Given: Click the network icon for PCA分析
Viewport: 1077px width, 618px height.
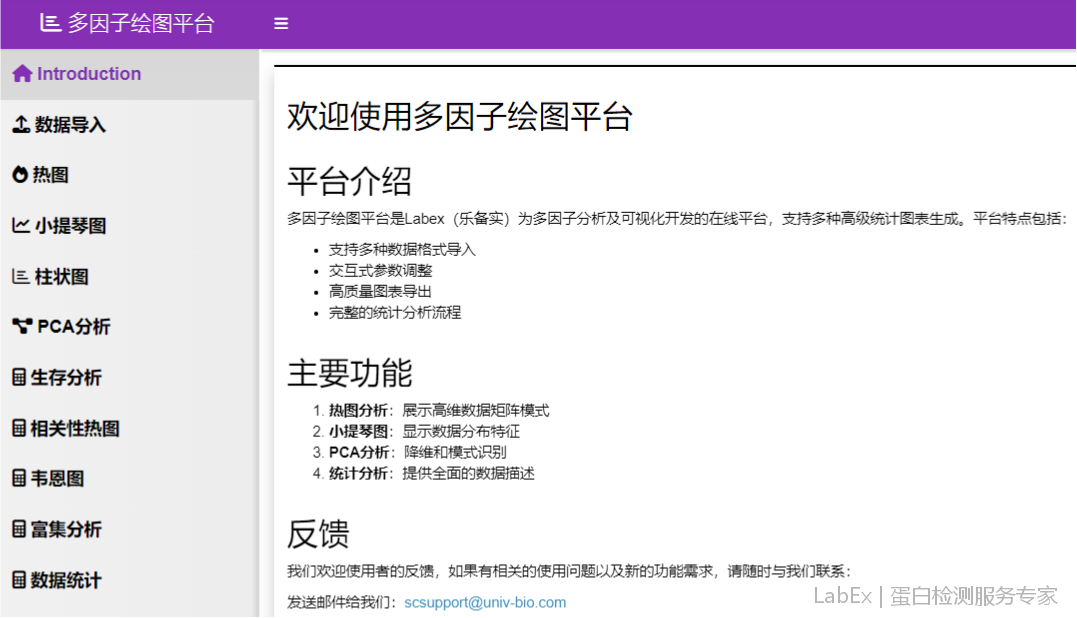Looking at the screenshot, I should (22, 327).
